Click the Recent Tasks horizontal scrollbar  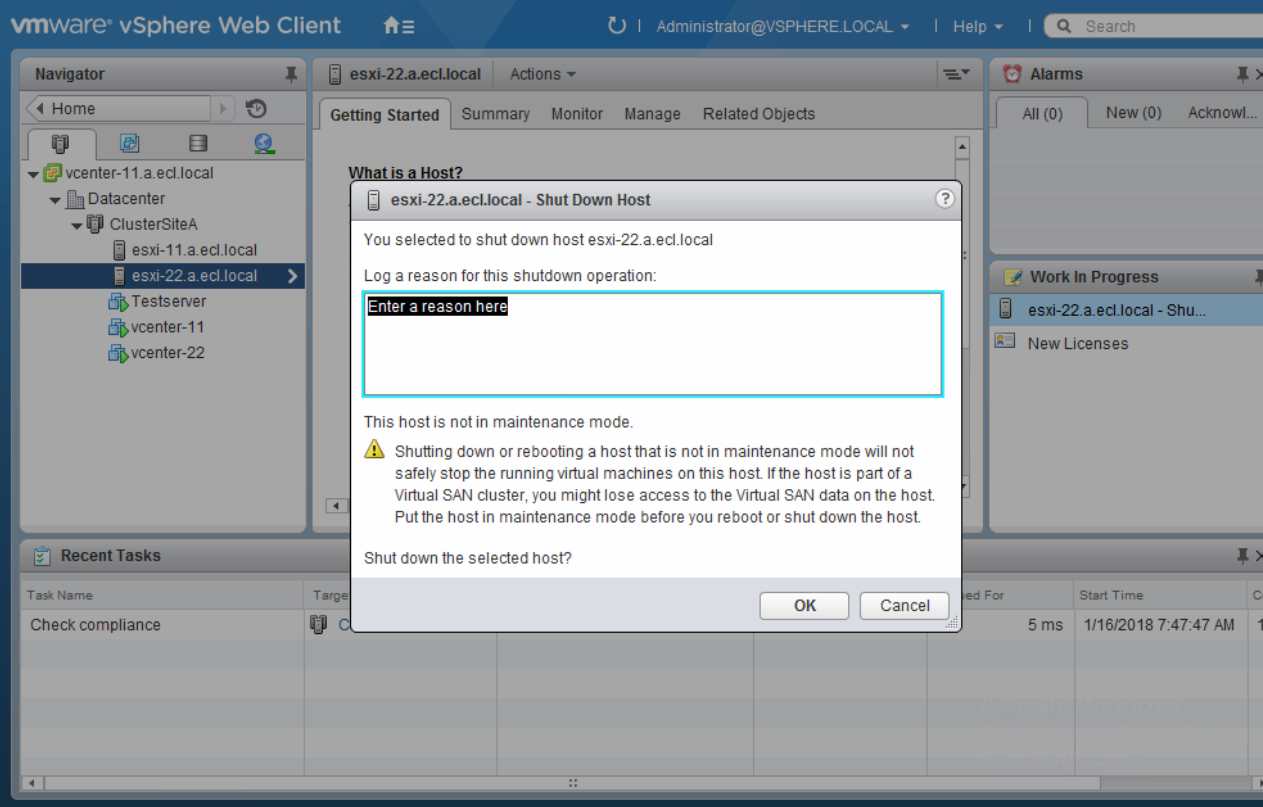coord(572,783)
